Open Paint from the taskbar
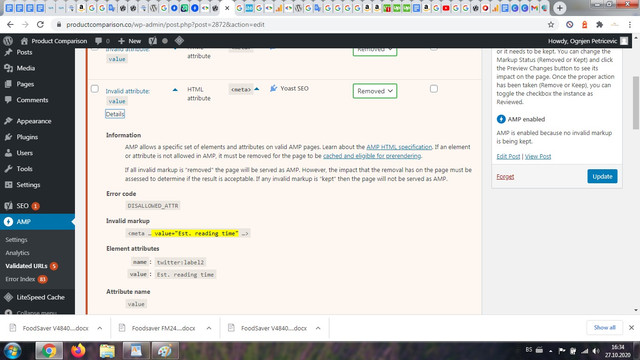Screen dimensions: 640x360 [x=165, y=351]
